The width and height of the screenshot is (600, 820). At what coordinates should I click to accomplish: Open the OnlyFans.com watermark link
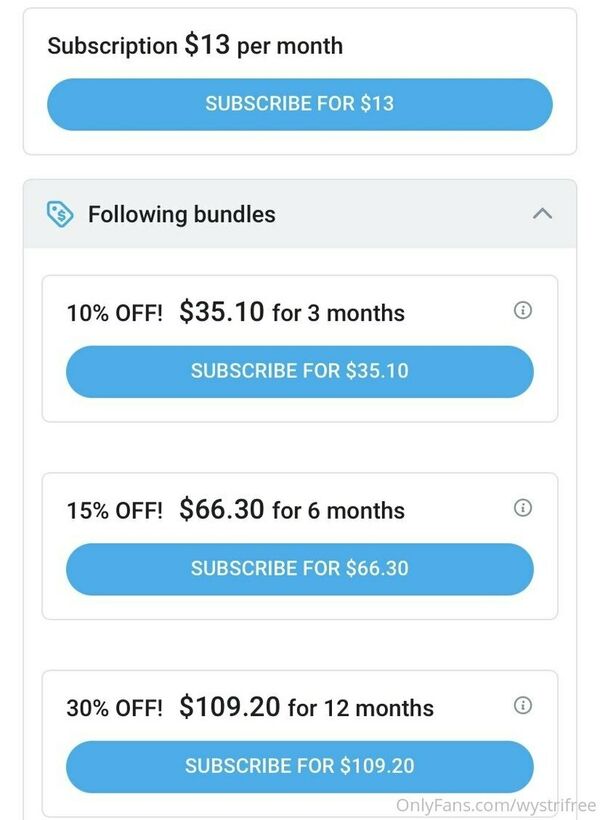(496, 805)
